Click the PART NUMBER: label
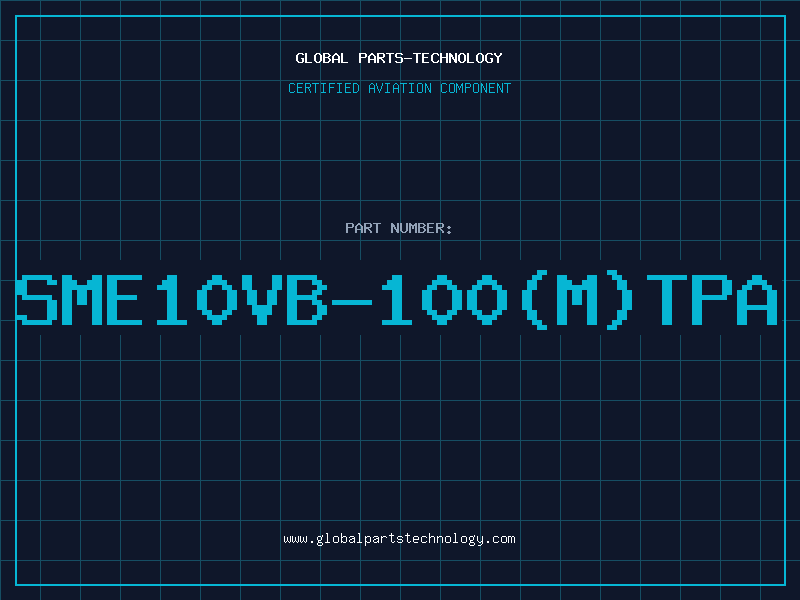This screenshot has height=600, width=800. [399, 228]
